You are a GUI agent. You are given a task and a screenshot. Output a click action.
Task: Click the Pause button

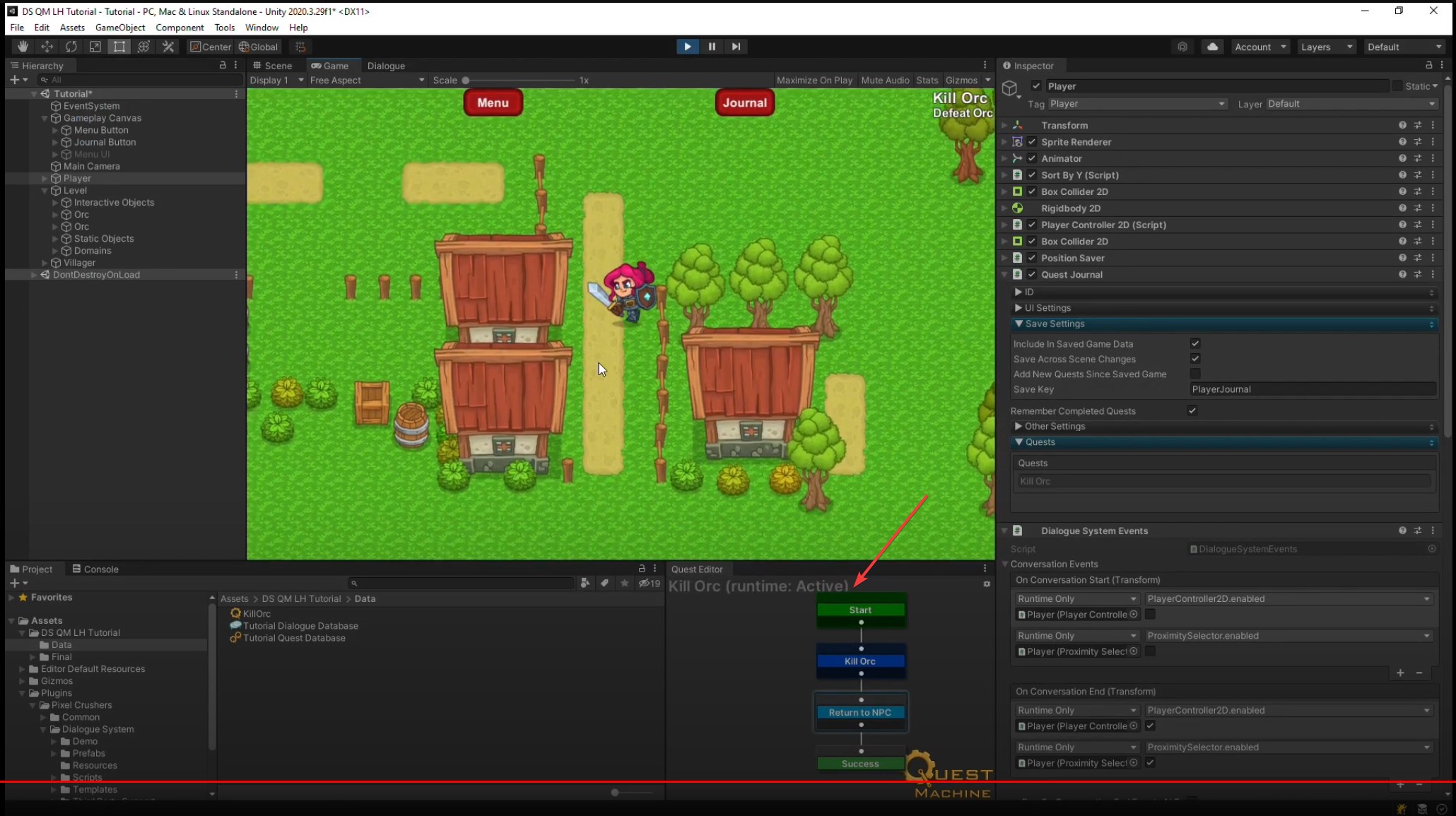coord(712,47)
